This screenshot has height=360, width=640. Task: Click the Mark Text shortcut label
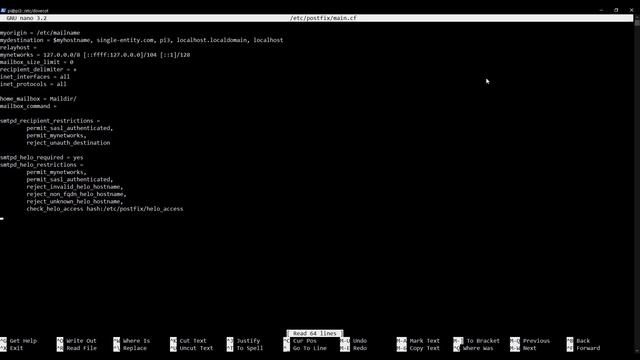[424, 341]
